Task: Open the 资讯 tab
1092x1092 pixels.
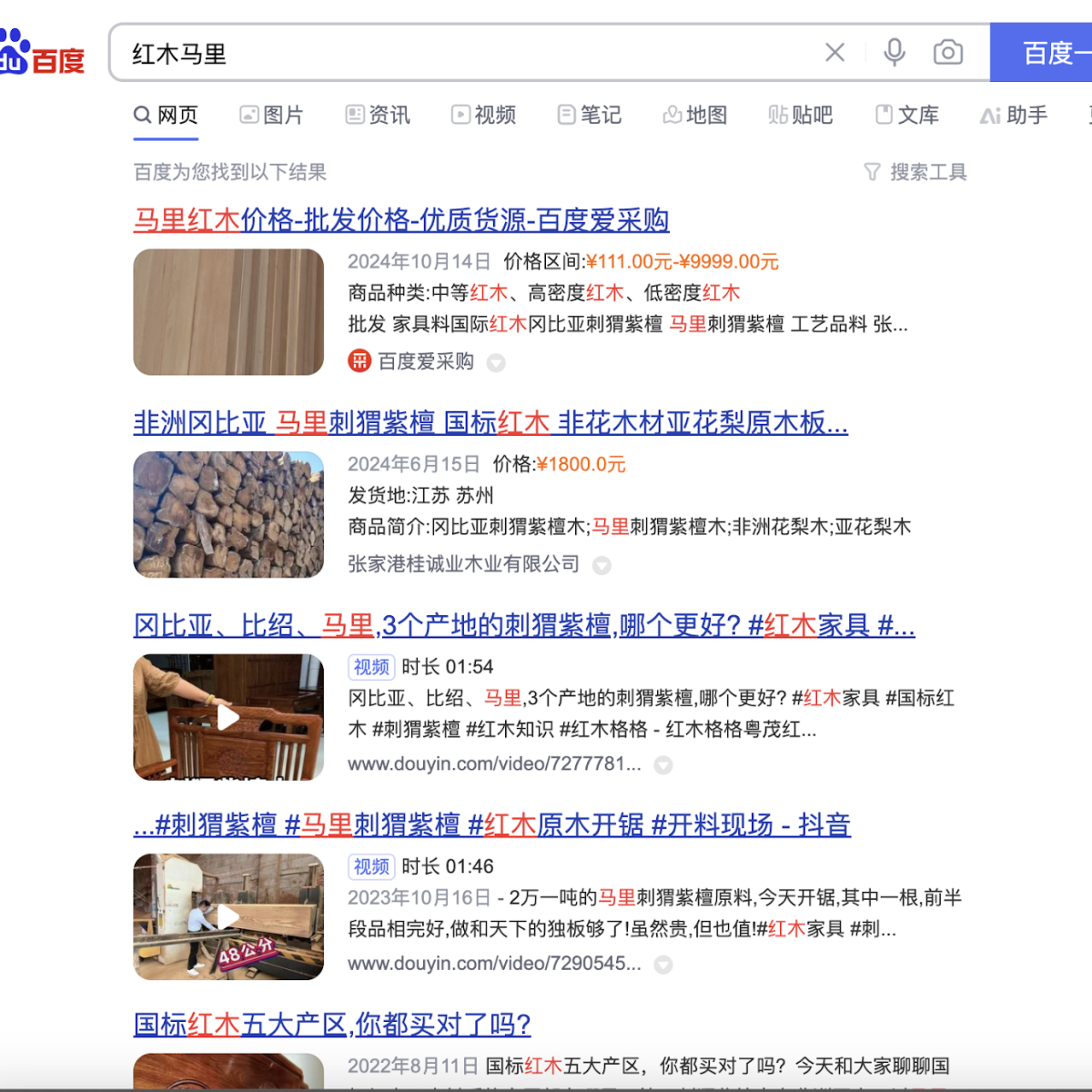Action: click(x=378, y=116)
